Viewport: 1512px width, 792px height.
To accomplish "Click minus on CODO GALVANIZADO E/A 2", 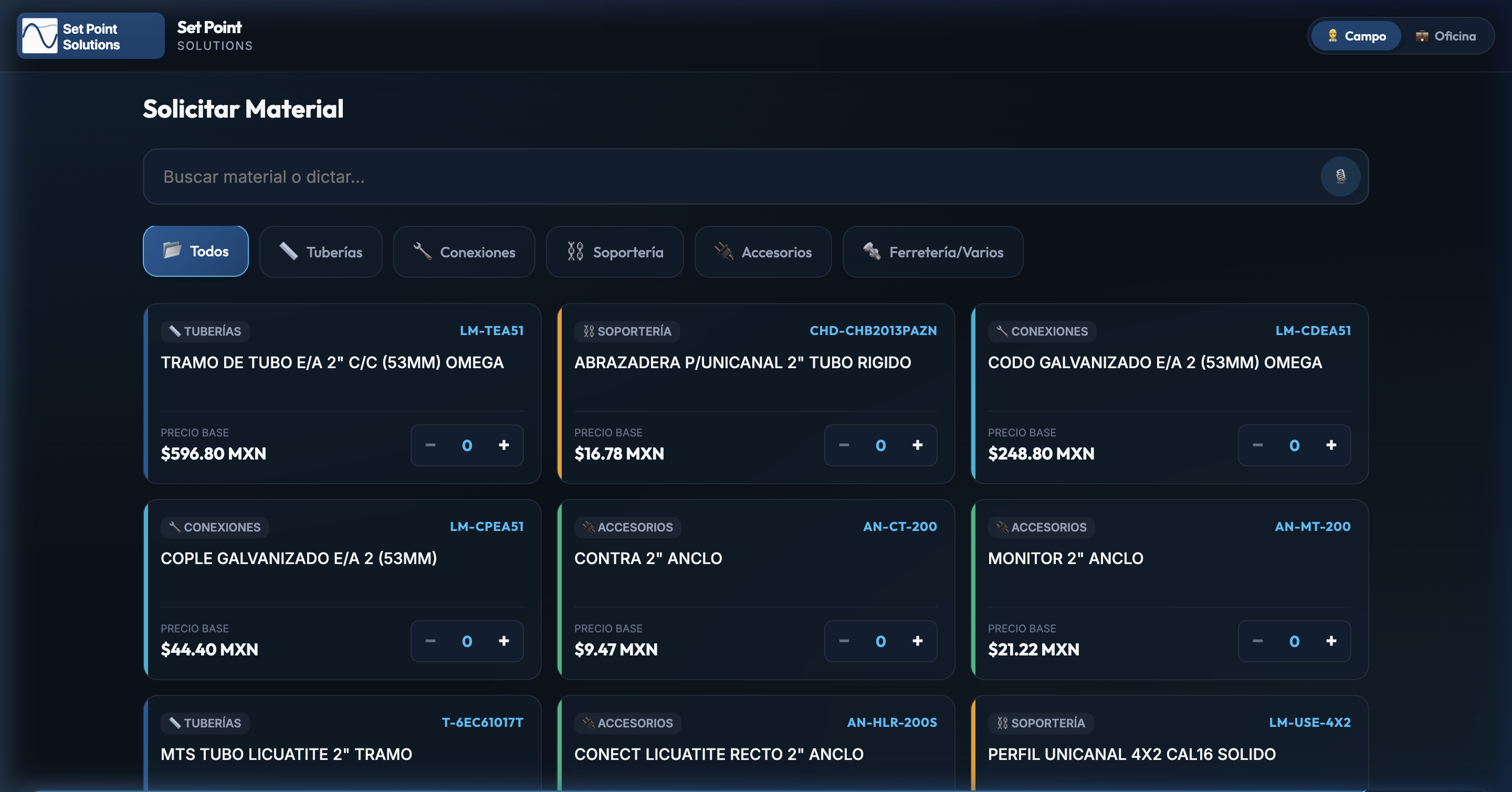I will (1257, 445).
